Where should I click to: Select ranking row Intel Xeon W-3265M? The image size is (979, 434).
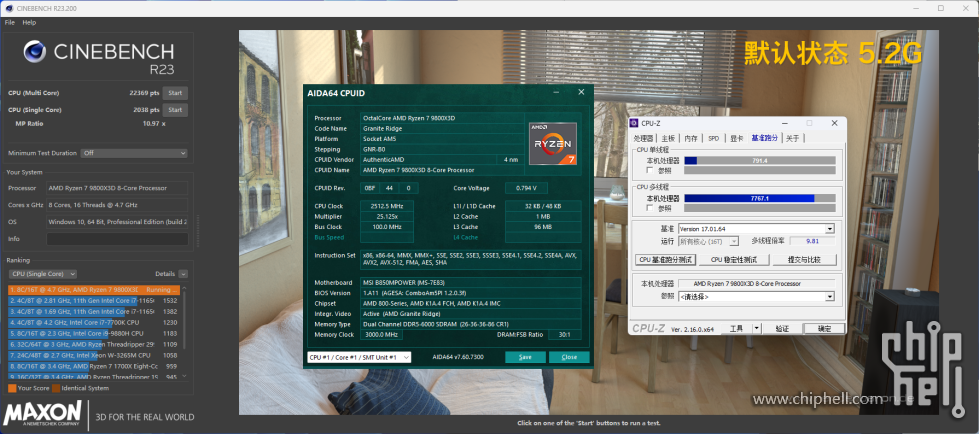pyautogui.click(x=94, y=355)
